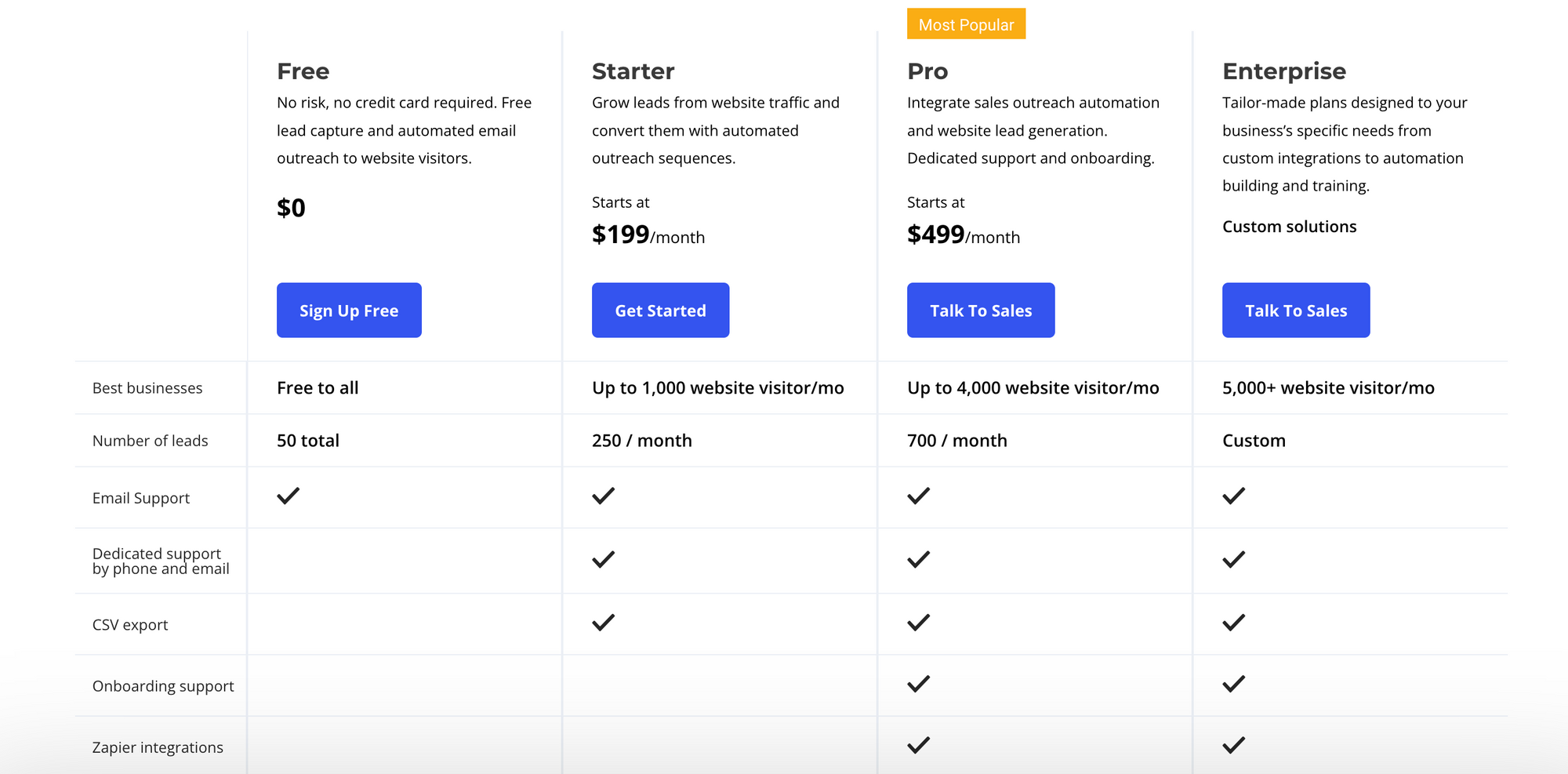Click the Number of leads row label
This screenshot has width=1568, height=774.
coord(151,441)
